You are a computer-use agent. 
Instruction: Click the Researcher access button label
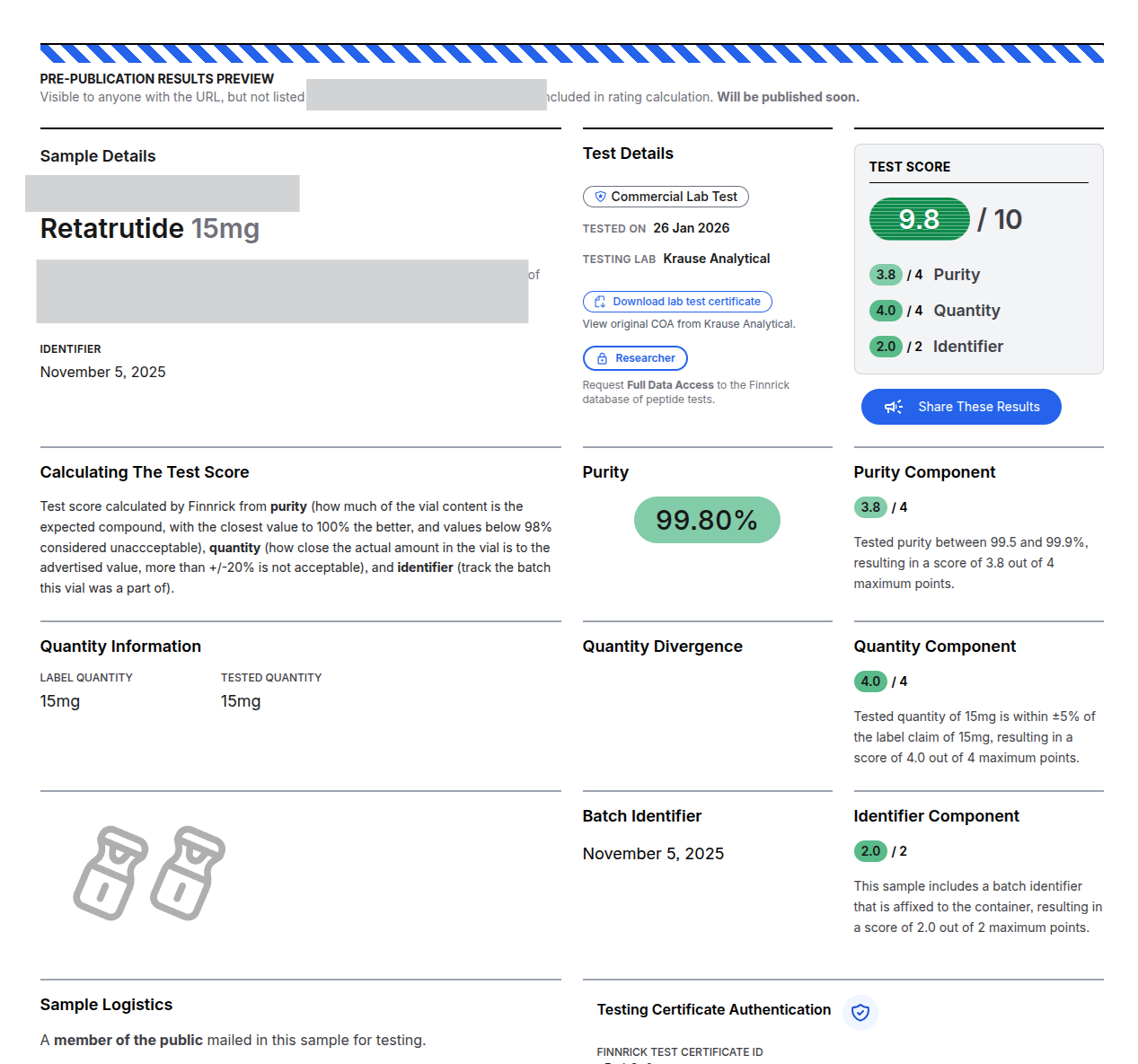[645, 358]
